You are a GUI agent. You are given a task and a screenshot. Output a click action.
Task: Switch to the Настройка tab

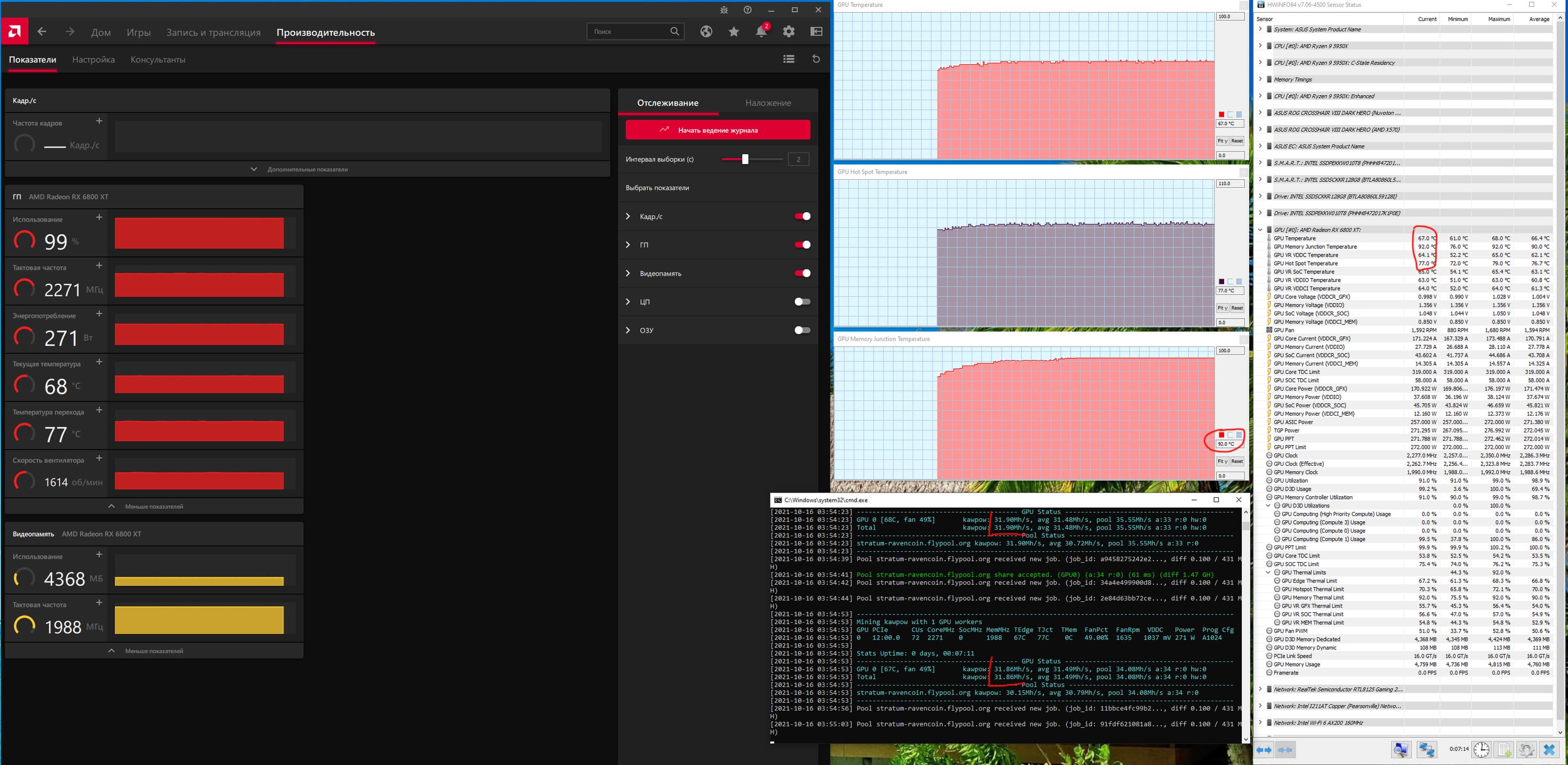tap(93, 60)
